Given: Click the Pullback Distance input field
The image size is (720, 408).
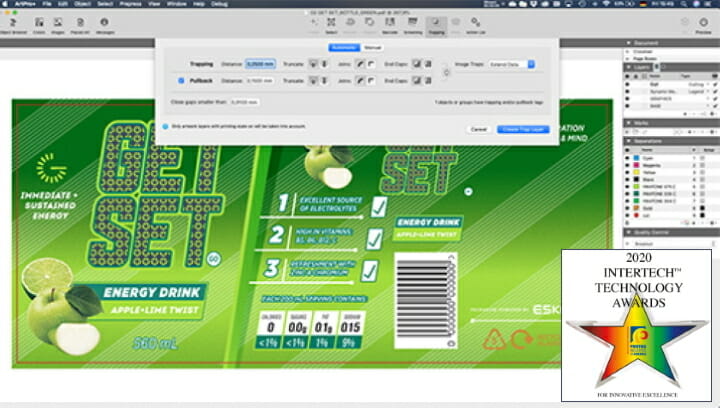Looking at the screenshot, I should pyautogui.click(x=260, y=81).
